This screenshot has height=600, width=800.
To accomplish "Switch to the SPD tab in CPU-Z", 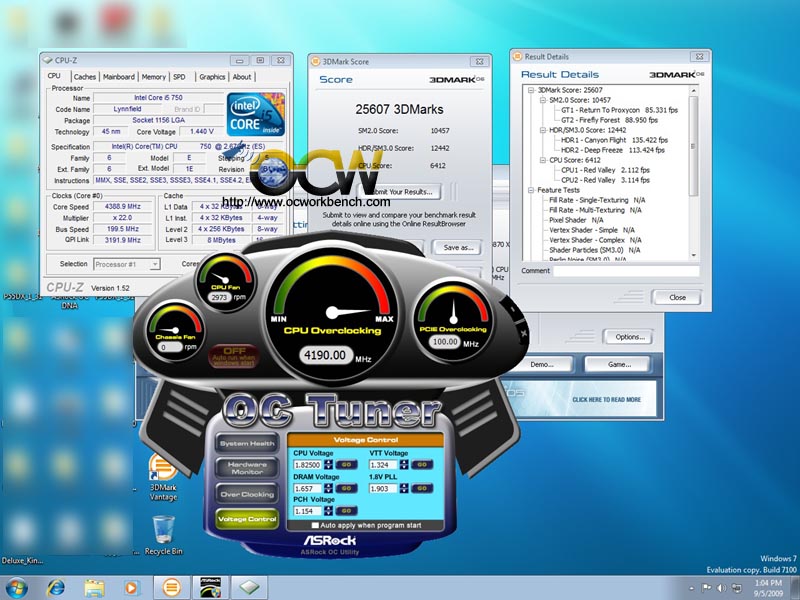I will coord(179,77).
